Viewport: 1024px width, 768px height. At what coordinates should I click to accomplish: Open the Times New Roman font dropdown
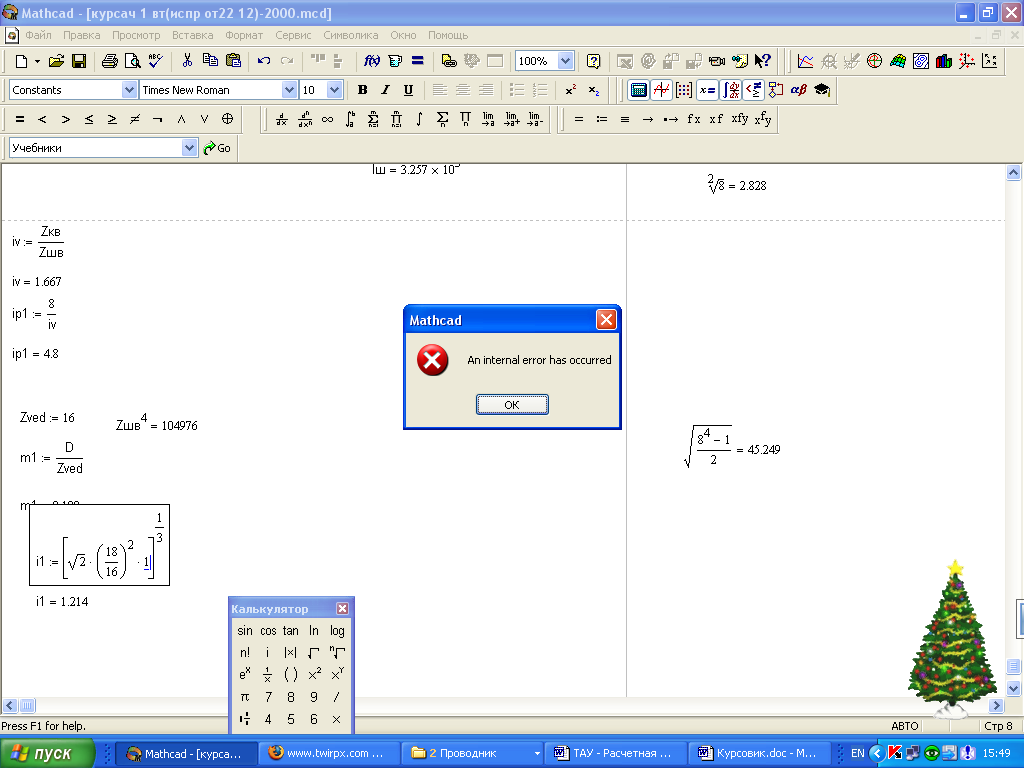click(289, 90)
